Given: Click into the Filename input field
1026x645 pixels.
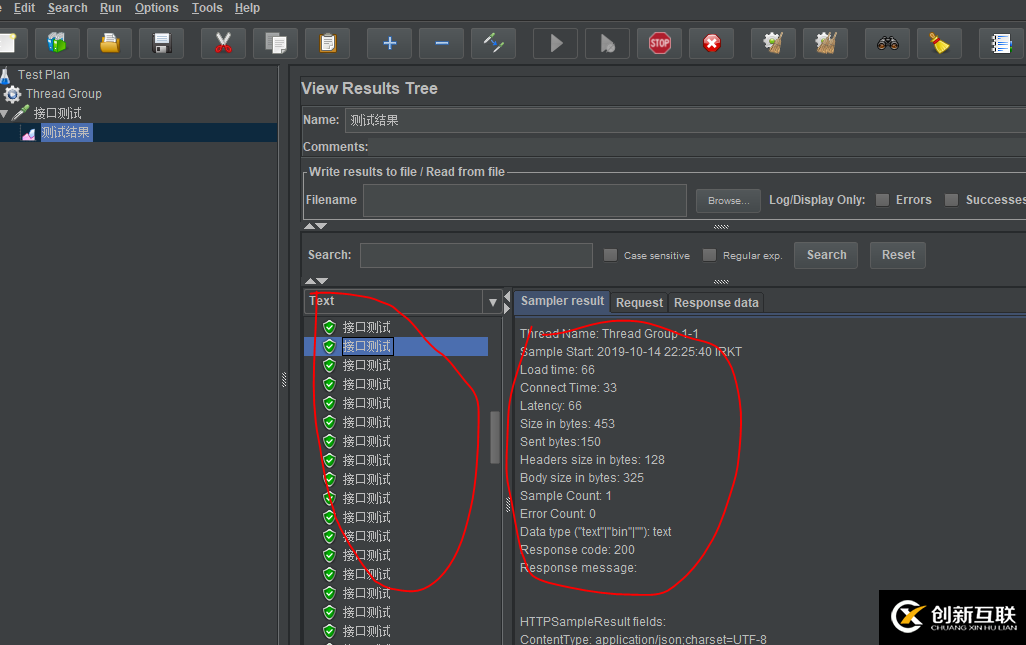Looking at the screenshot, I should point(524,200).
